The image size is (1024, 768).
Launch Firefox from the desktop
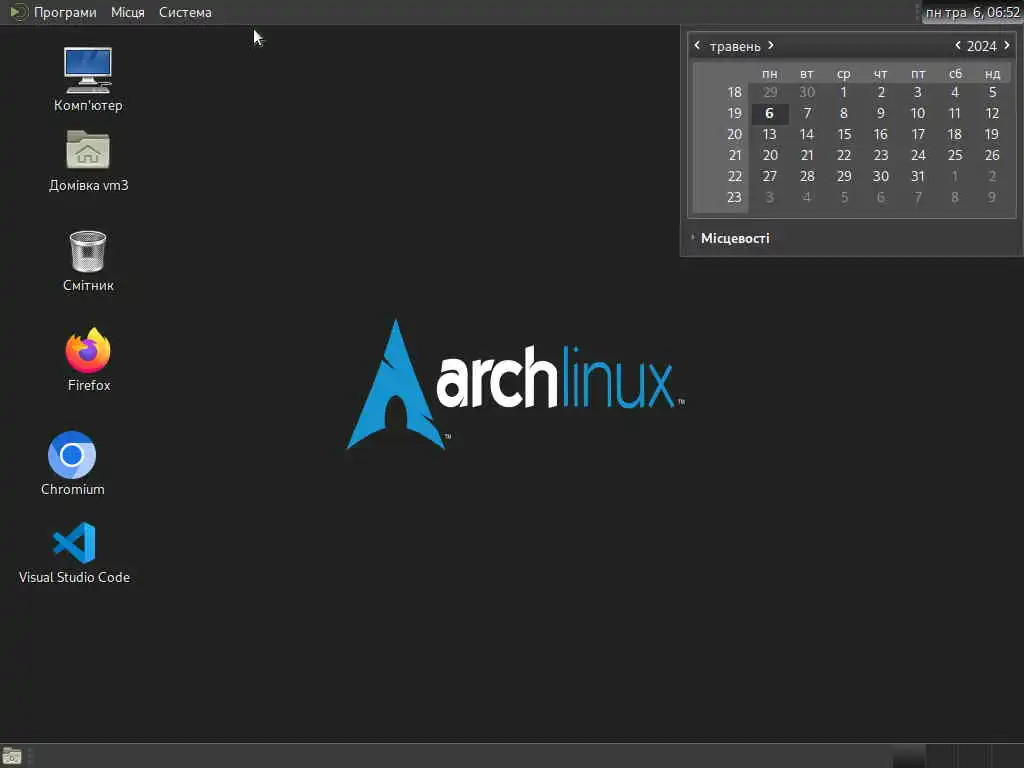[88, 360]
